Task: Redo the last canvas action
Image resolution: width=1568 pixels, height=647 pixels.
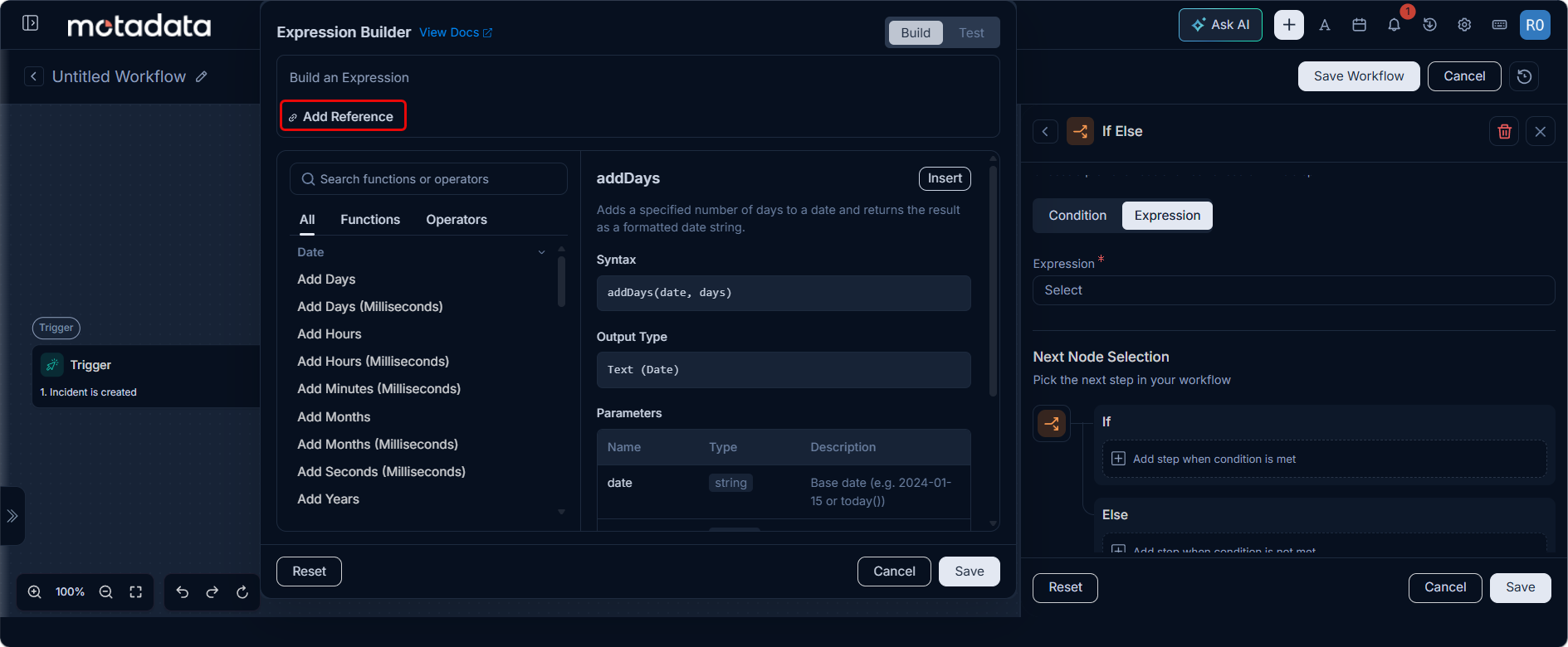Action: 212,592
